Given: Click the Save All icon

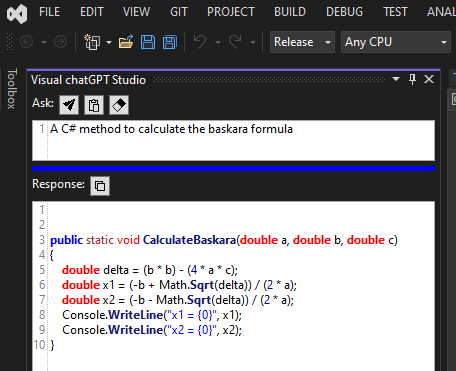Looking at the screenshot, I should click(170, 42).
